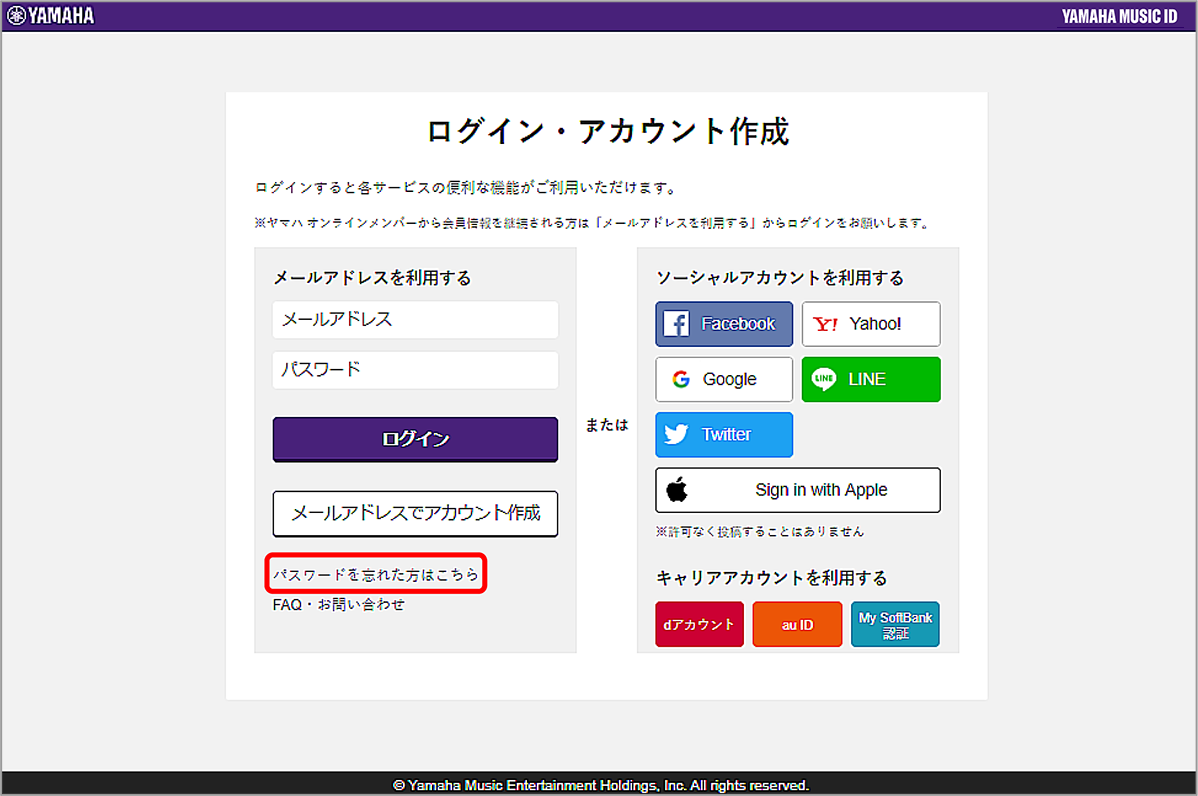Click the ログイン・アカウント作成 page title
1198x796 pixels.
607,132
